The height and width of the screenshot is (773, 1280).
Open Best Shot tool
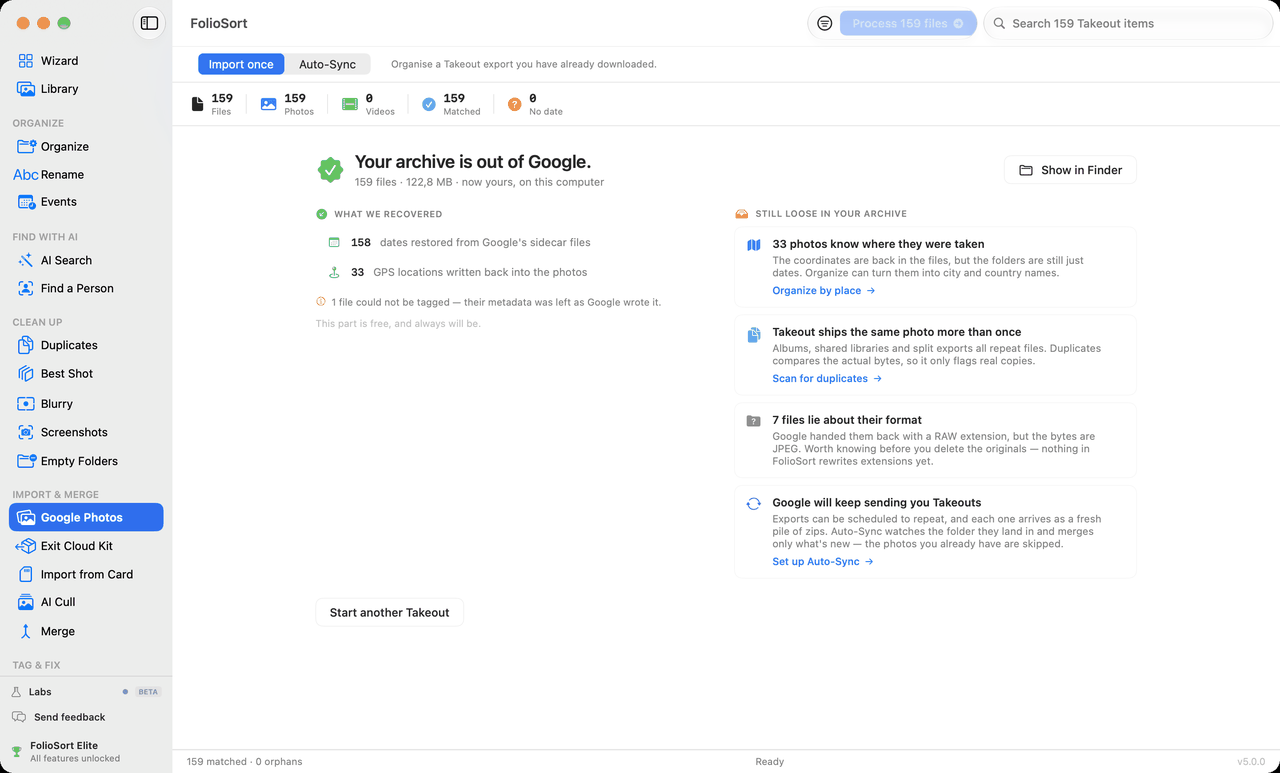coord(86,374)
